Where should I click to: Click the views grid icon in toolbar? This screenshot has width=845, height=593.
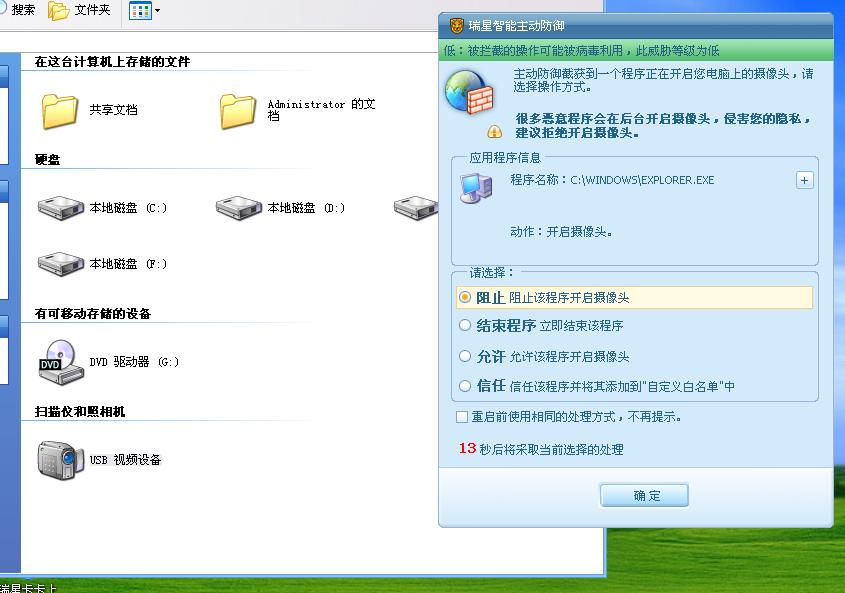[x=140, y=10]
